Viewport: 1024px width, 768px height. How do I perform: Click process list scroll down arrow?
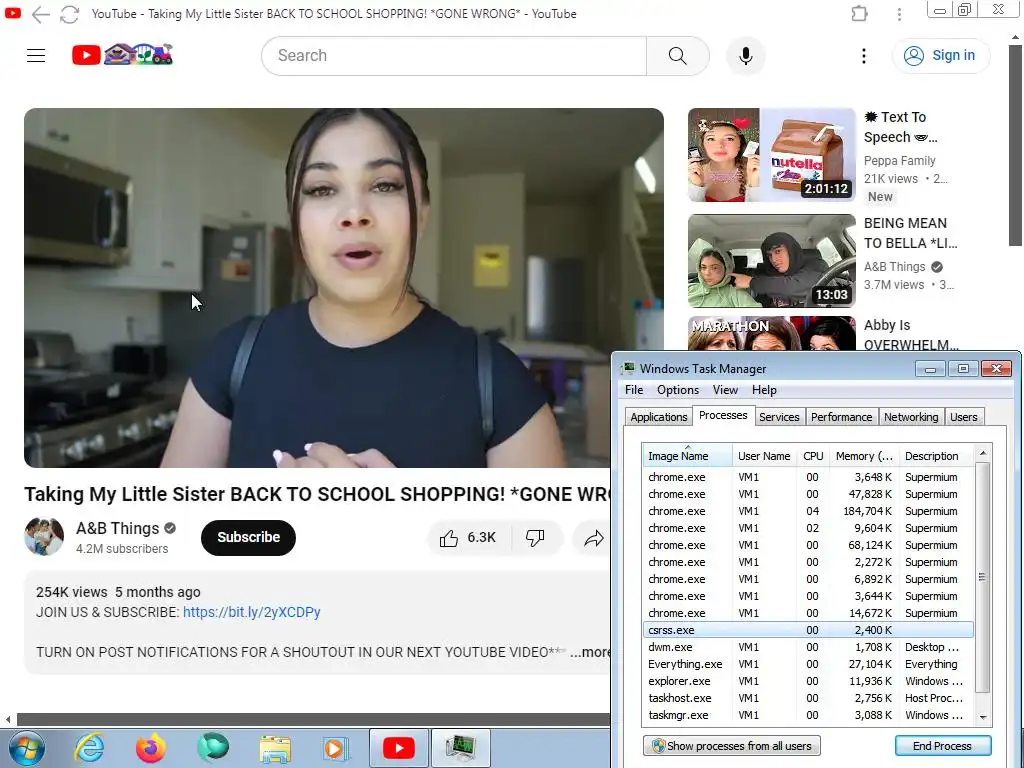tap(983, 717)
